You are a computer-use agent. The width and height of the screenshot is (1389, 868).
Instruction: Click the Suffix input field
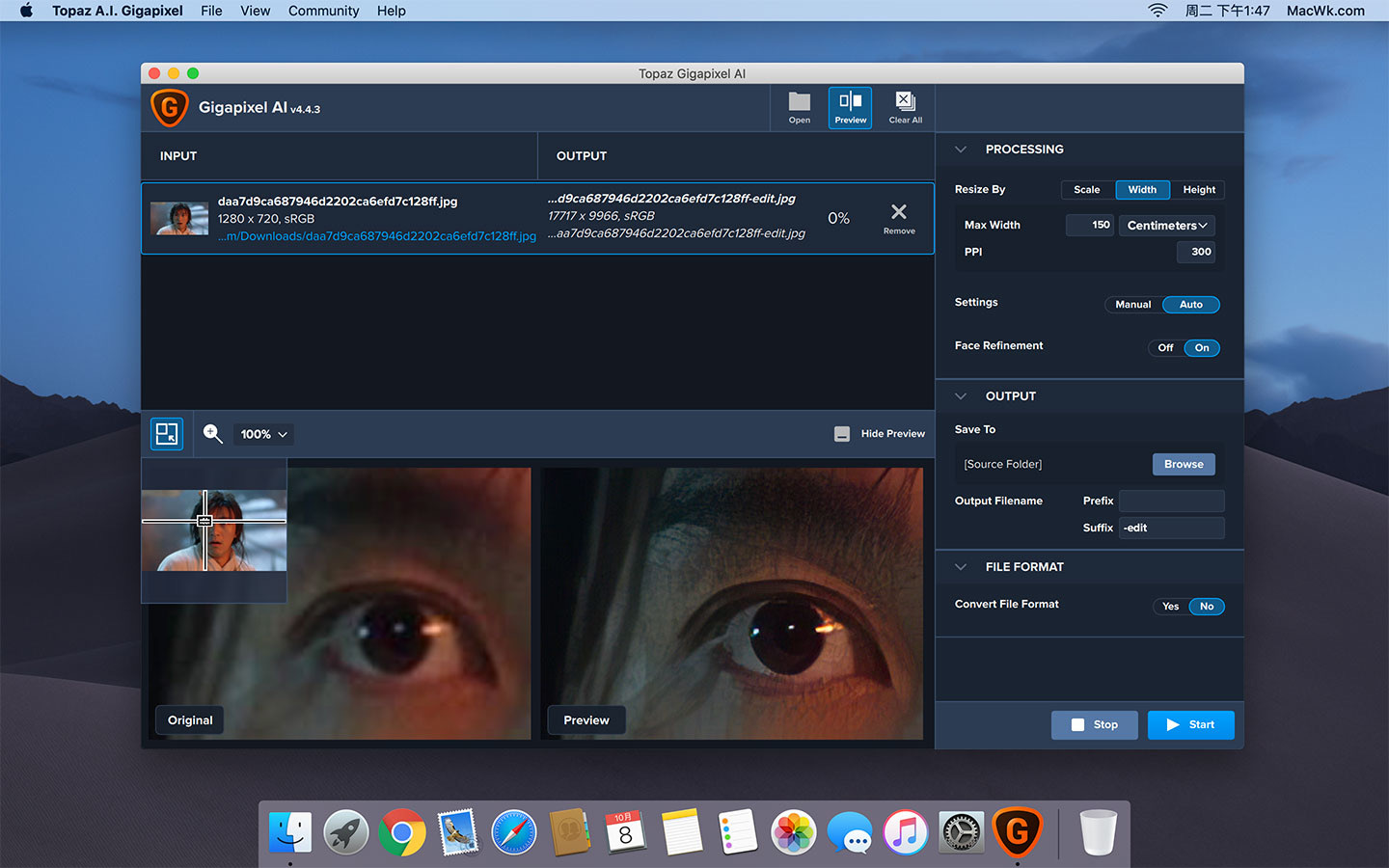coord(1171,529)
